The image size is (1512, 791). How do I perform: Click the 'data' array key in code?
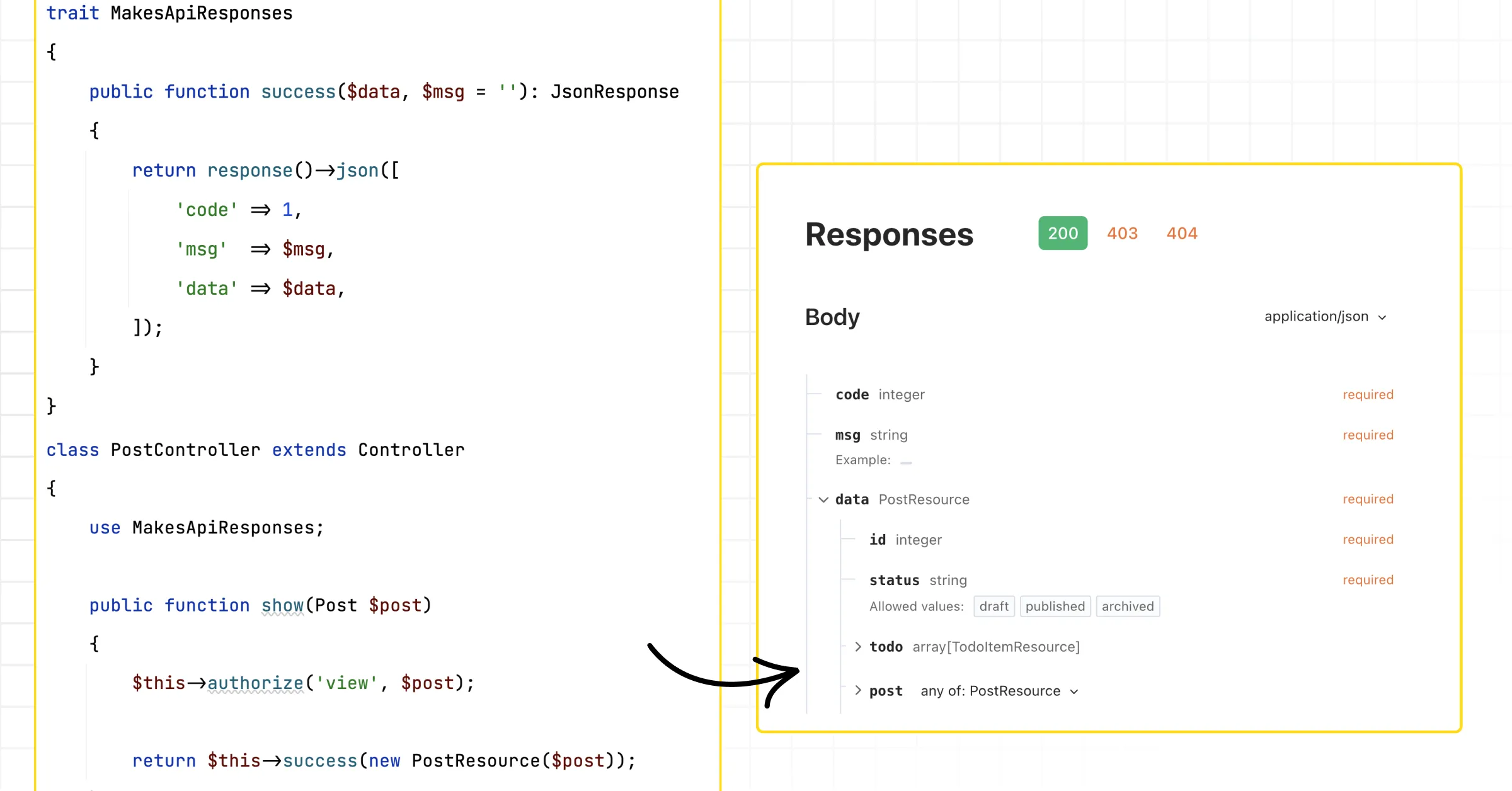point(207,288)
